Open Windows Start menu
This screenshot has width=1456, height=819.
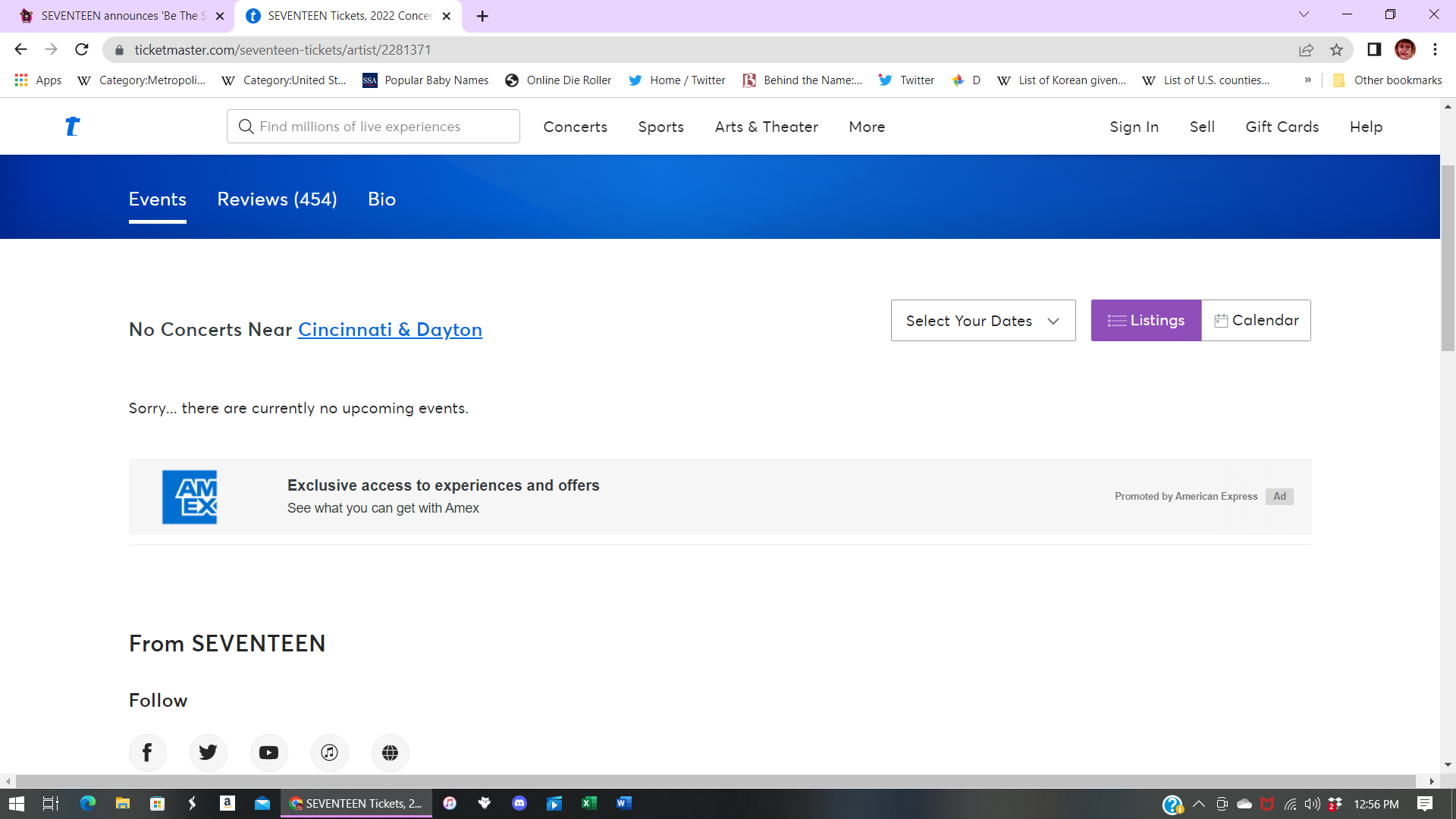pyautogui.click(x=17, y=804)
